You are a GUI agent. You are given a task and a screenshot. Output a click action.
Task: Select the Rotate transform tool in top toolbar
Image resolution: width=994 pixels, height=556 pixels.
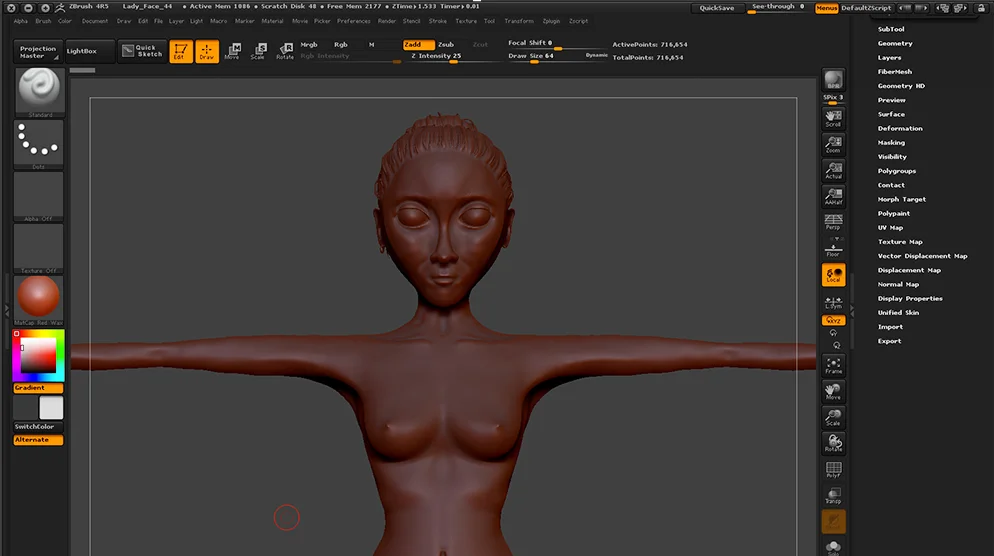pyautogui.click(x=285, y=51)
